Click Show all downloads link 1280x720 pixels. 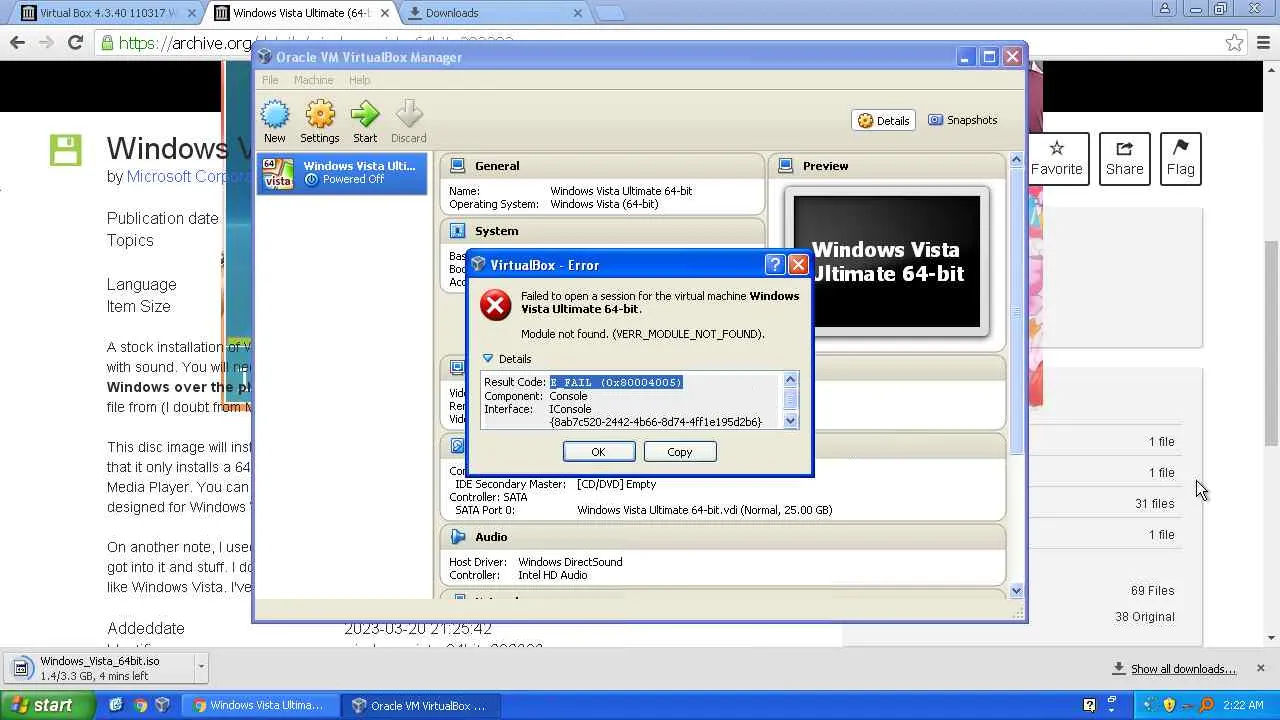coord(1183,669)
